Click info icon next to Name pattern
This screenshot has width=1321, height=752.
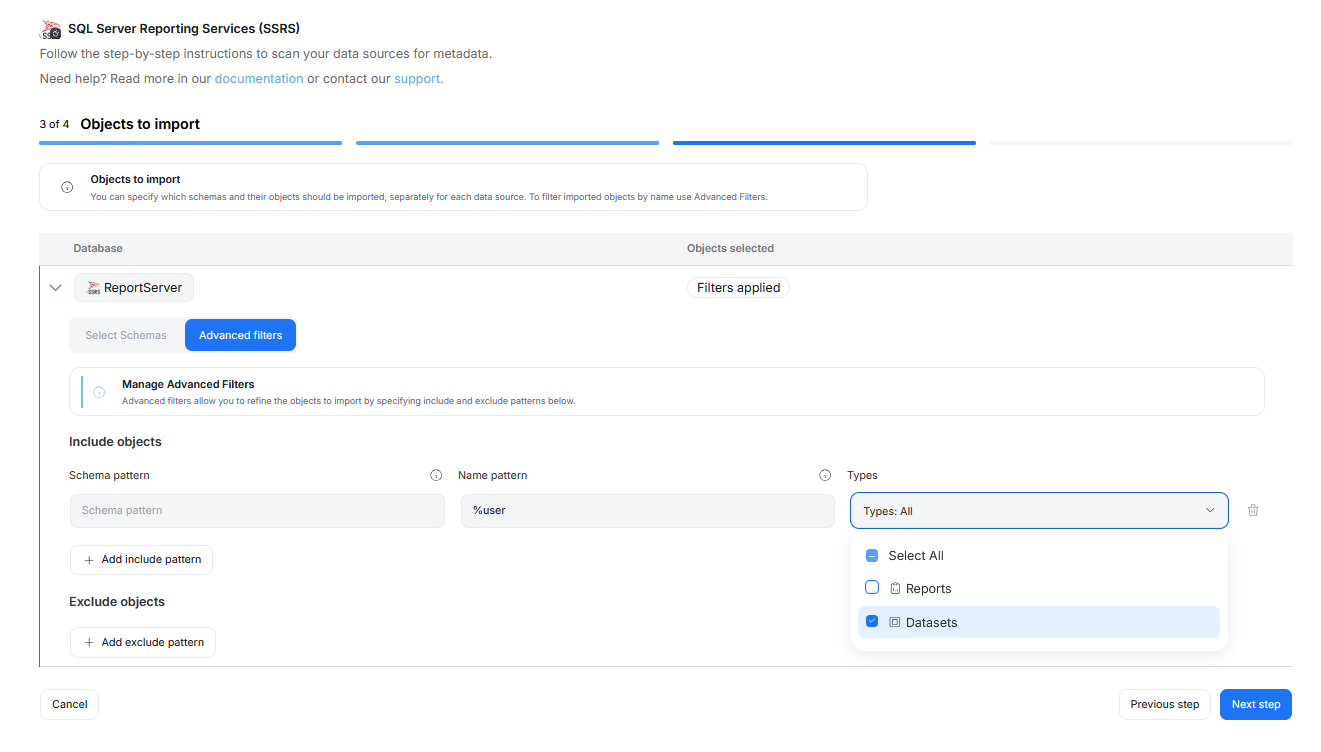(825, 476)
